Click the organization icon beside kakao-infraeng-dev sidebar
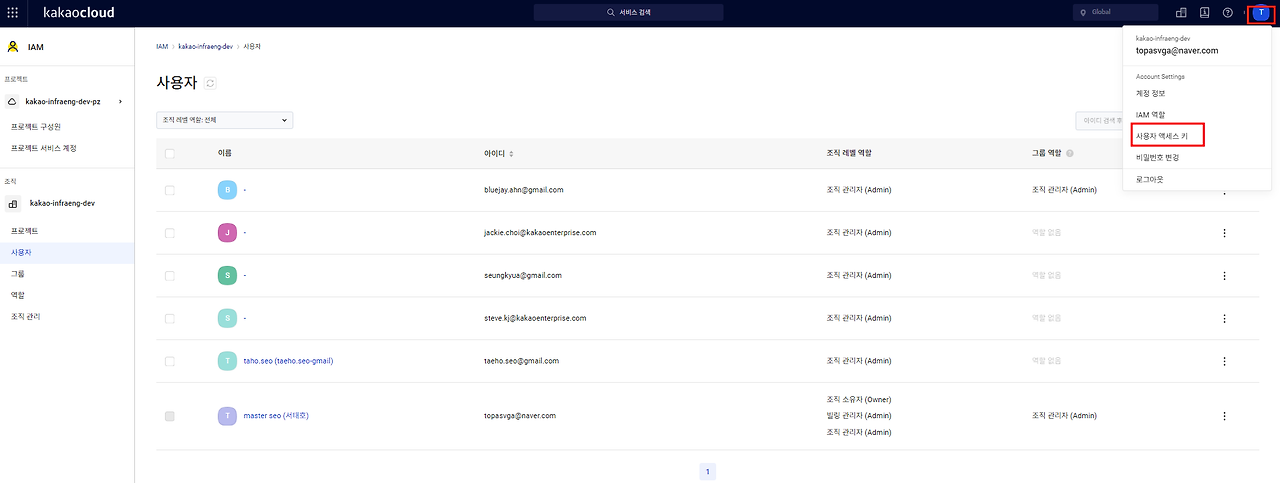1280x483 pixels. [x=12, y=203]
